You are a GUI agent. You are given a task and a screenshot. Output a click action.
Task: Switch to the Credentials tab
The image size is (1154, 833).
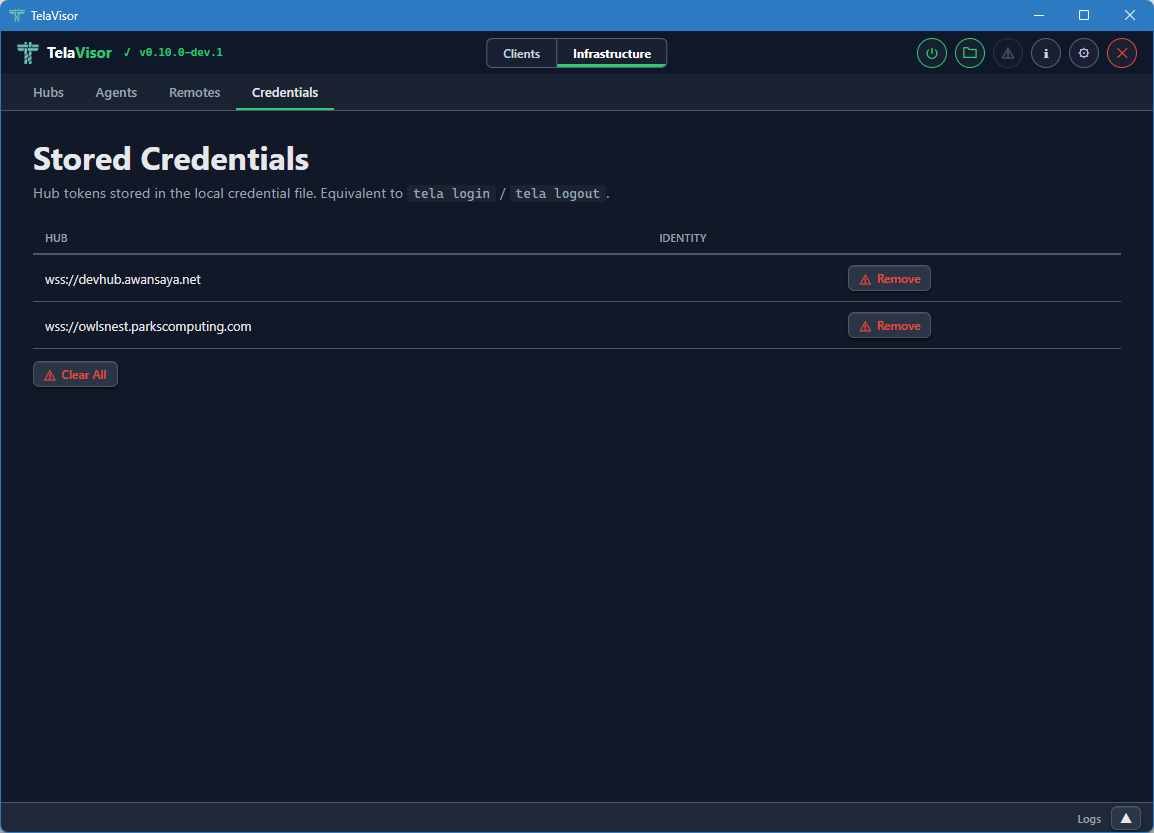(x=284, y=92)
